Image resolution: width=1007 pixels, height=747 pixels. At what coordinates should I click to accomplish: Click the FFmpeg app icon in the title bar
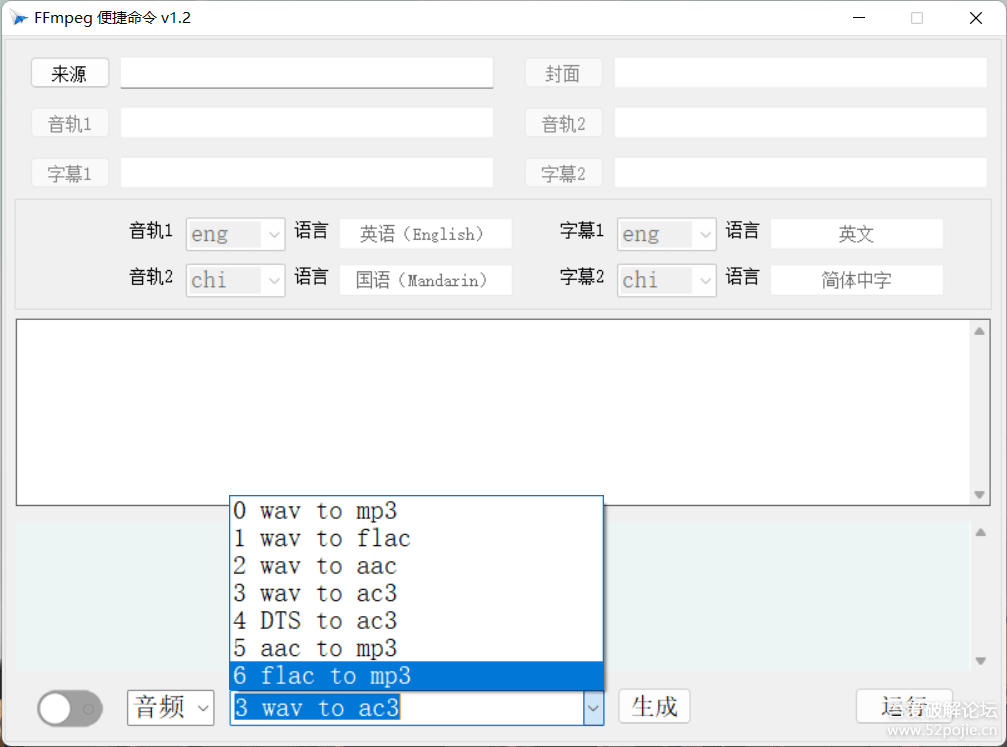(x=20, y=17)
